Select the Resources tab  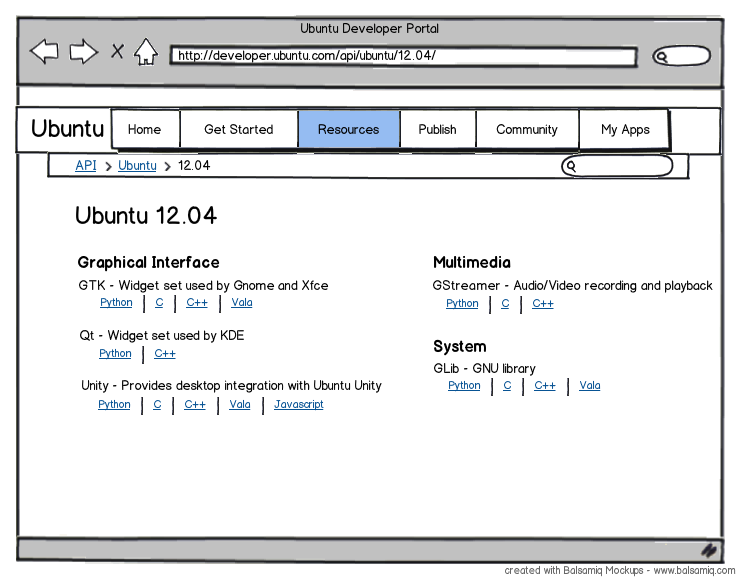point(349,129)
